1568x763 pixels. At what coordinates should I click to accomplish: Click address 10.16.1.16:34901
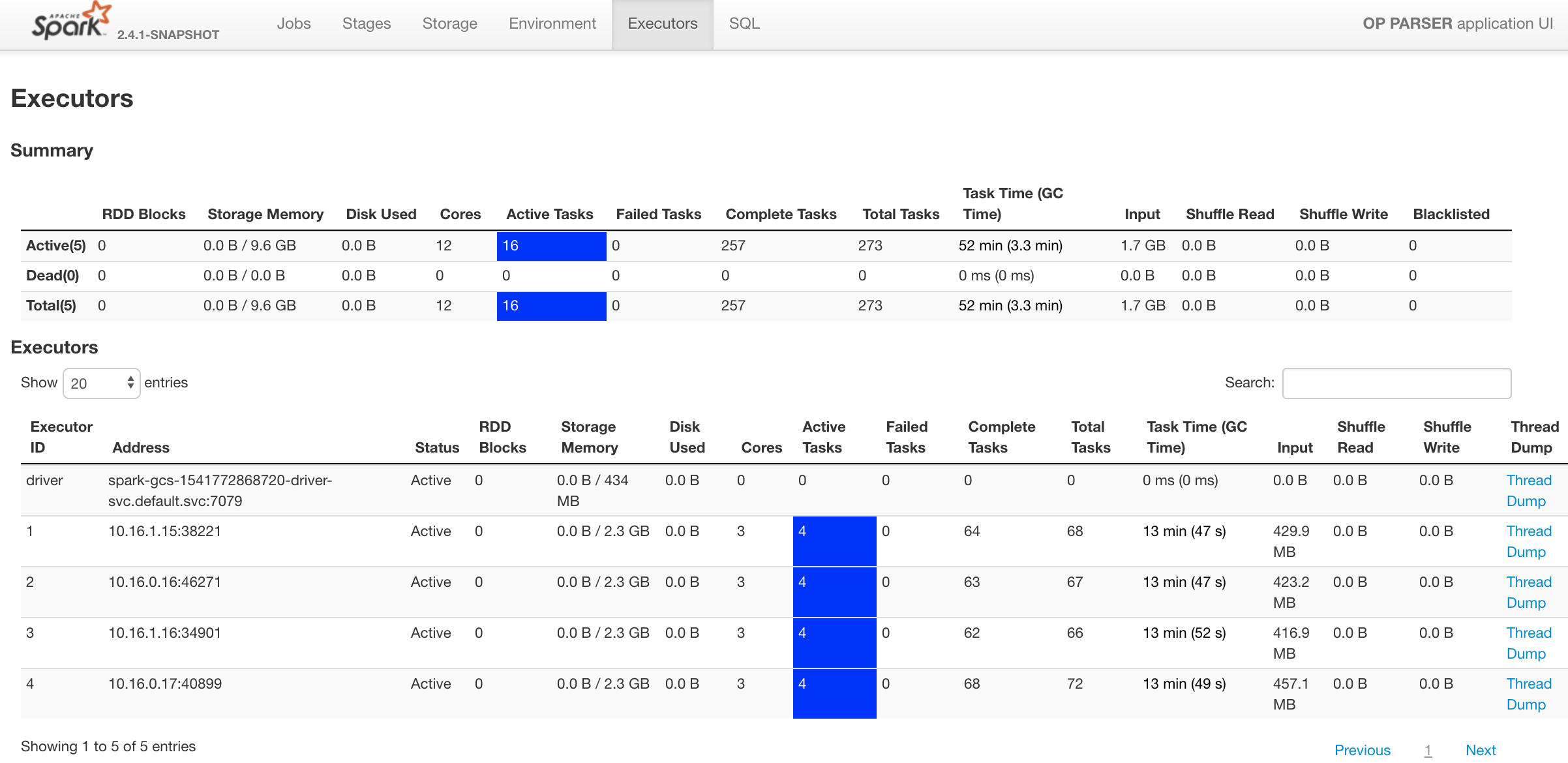164,633
